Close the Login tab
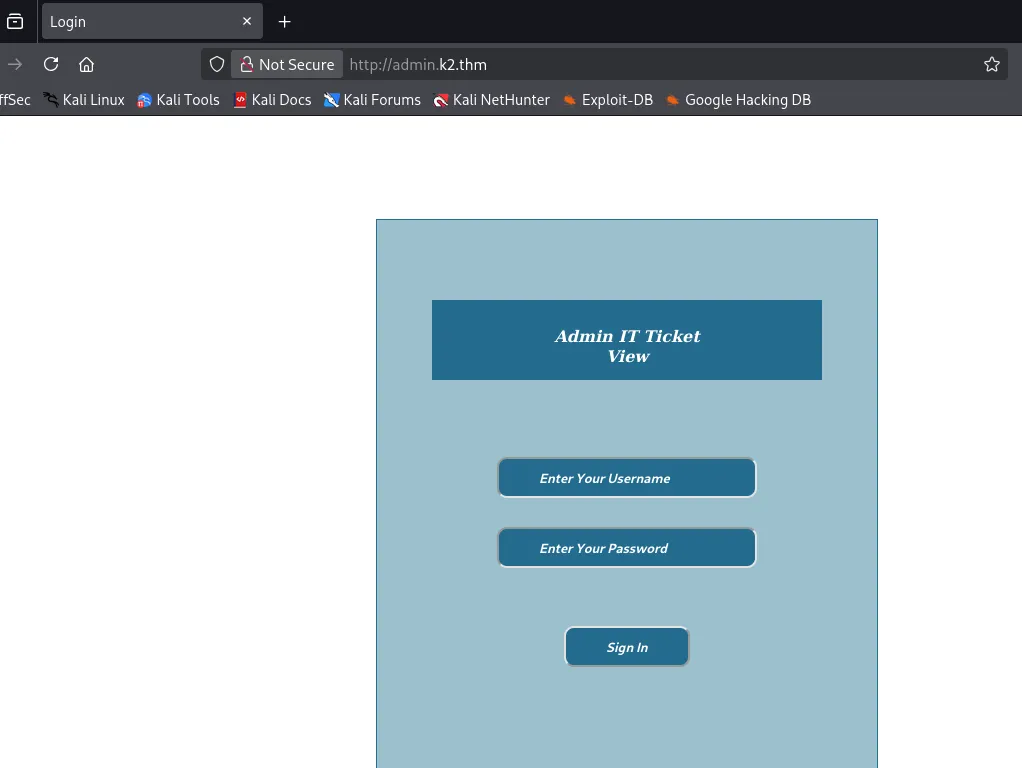Image resolution: width=1022 pixels, height=768 pixels. (x=247, y=22)
